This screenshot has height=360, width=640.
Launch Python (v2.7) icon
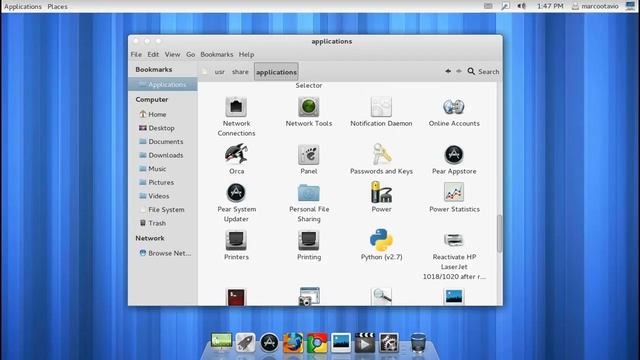click(x=381, y=240)
